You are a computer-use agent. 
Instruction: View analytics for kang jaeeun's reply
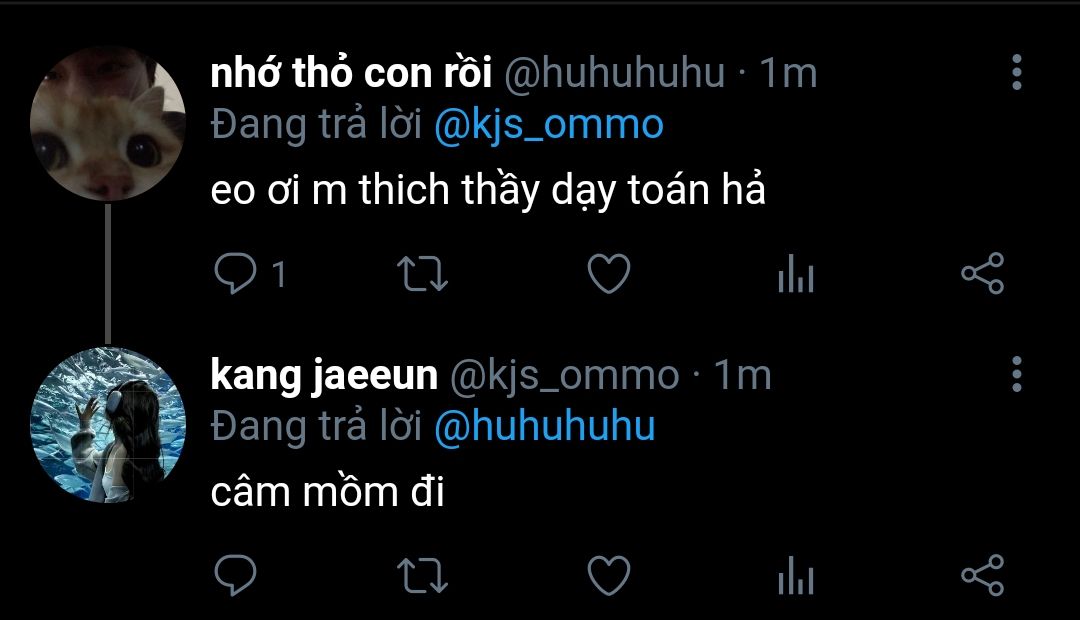pos(796,575)
